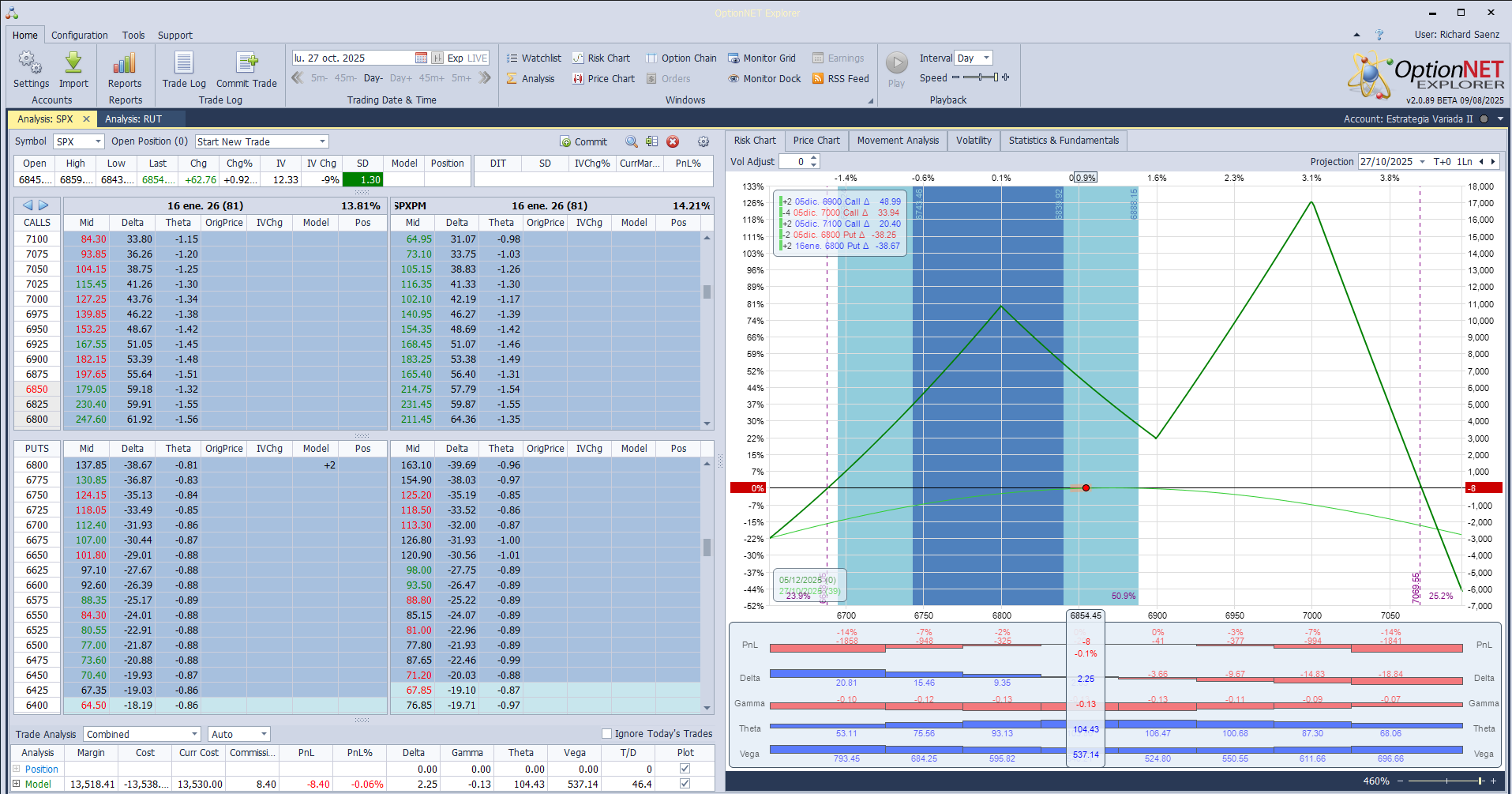This screenshot has width=1512, height=794.
Task: Toggle the Exp expiration mode button
Action: click(455, 58)
